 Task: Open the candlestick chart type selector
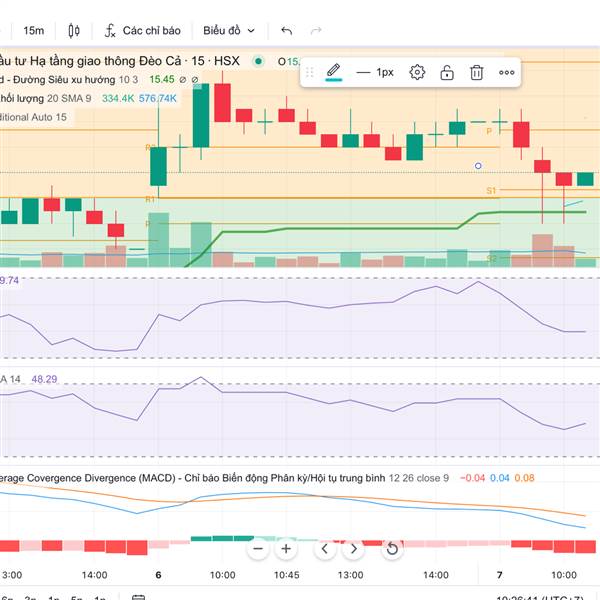click(74, 31)
